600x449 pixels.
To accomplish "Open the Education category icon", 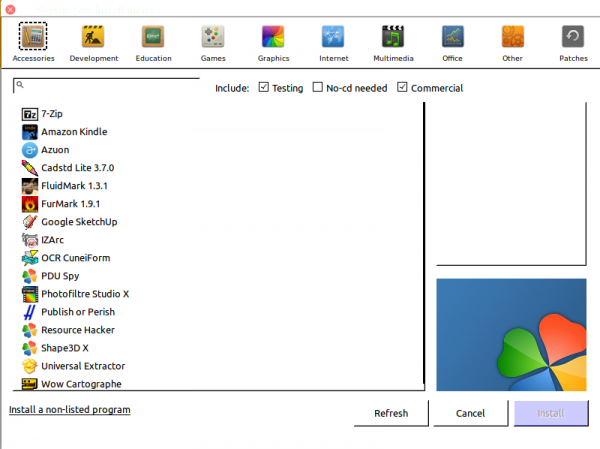I will 153,36.
